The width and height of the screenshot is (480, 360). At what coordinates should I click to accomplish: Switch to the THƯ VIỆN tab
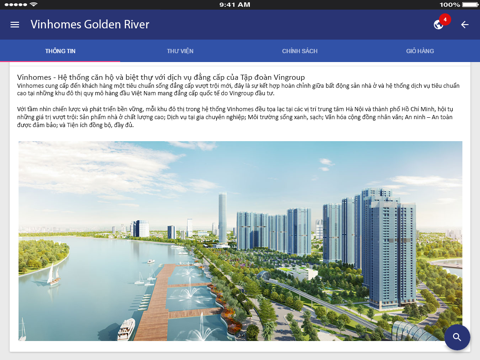tap(180, 51)
